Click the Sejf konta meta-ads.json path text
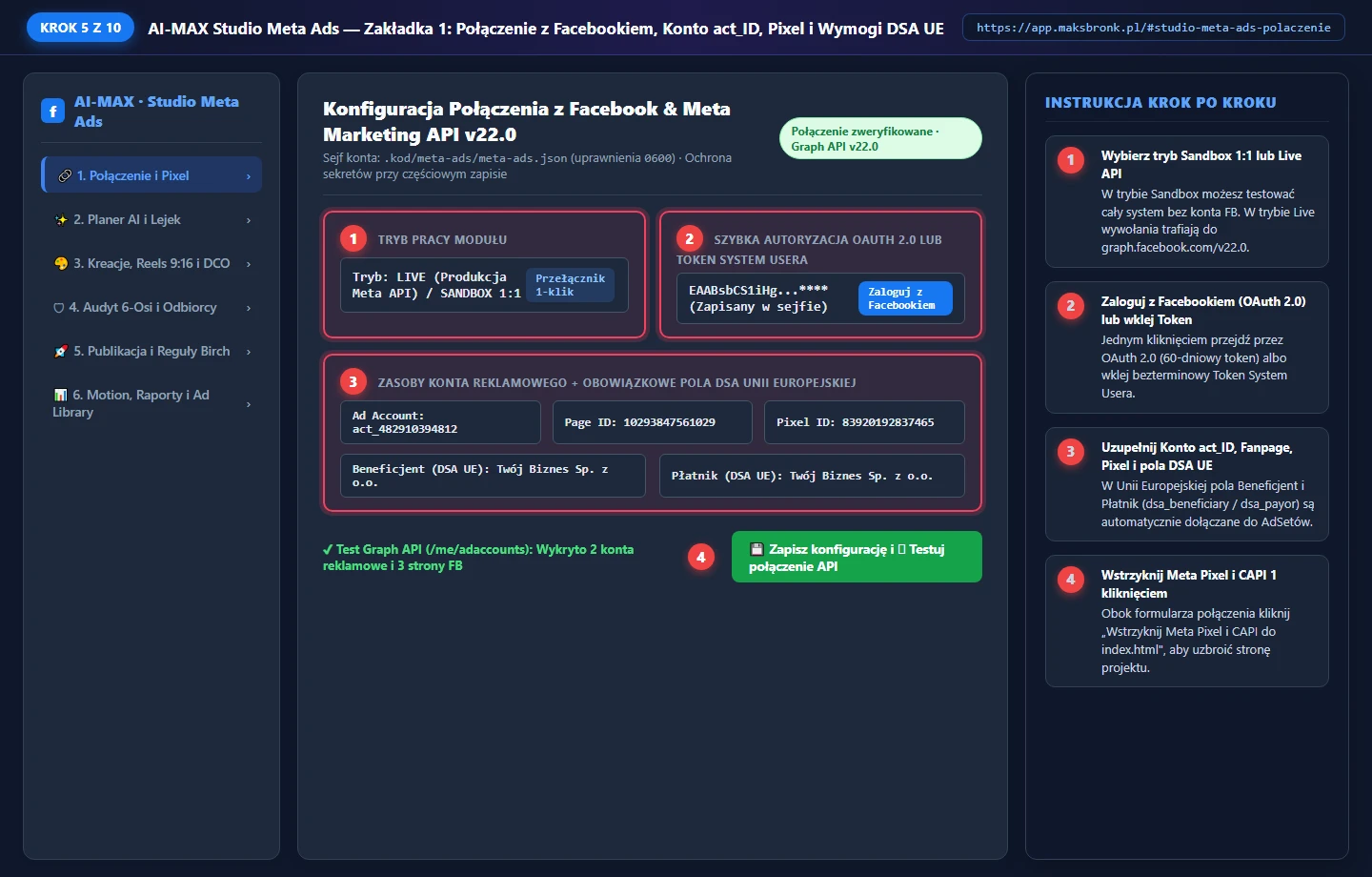The width and height of the screenshot is (1372, 877). pyautogui.click(x=527, y=166)
